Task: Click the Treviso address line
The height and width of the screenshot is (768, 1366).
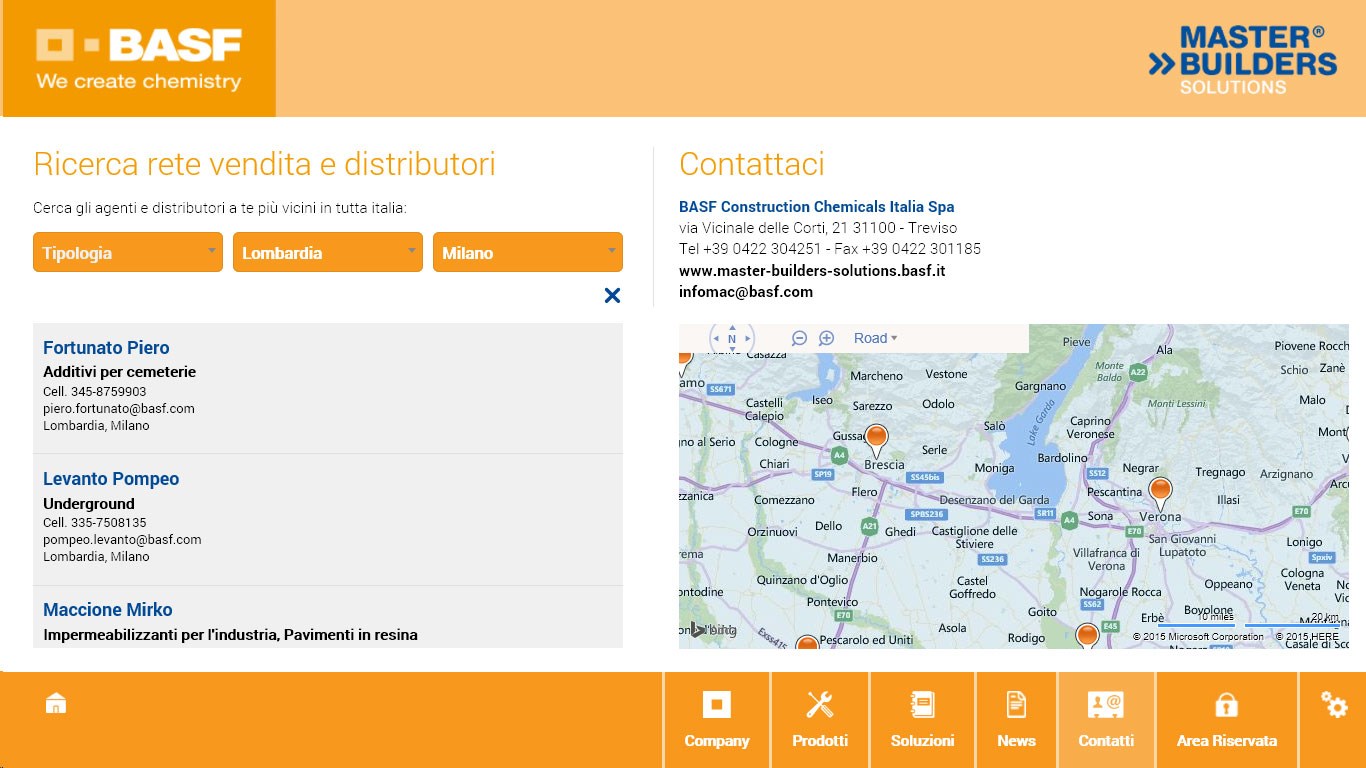Action: [818, 228]
